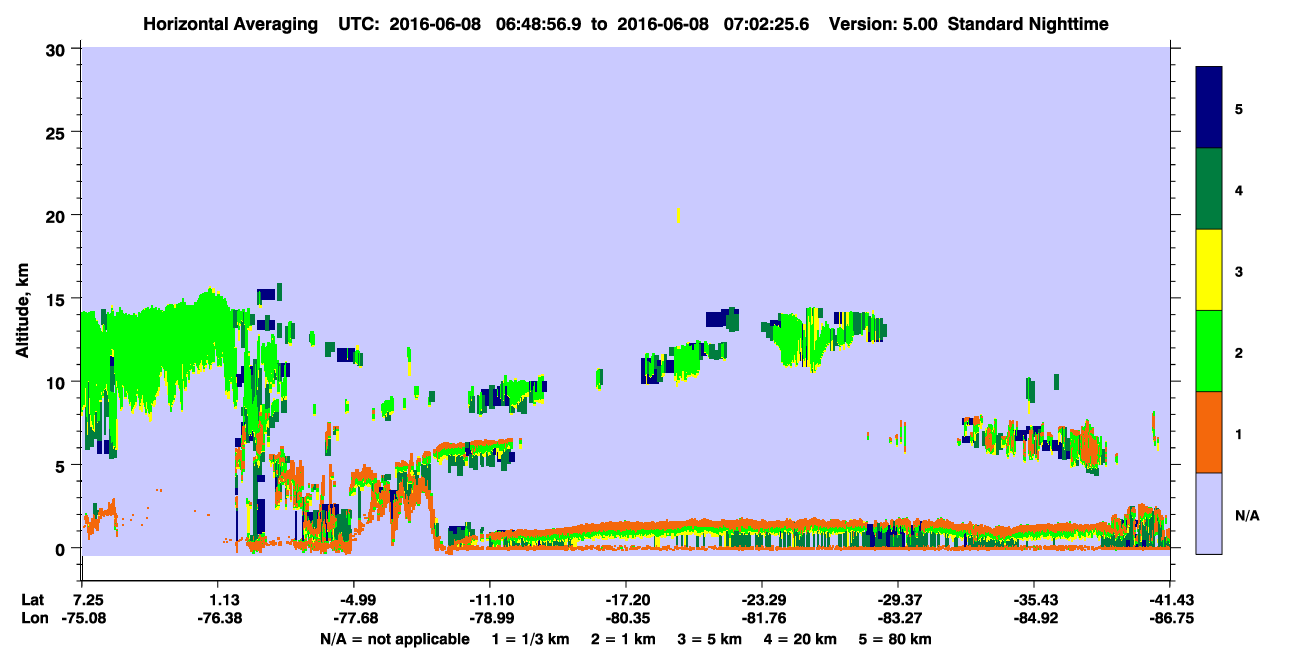Click latitude value -11.10
This screenshot has height=667, width=1300.
(x=489, y=600)
